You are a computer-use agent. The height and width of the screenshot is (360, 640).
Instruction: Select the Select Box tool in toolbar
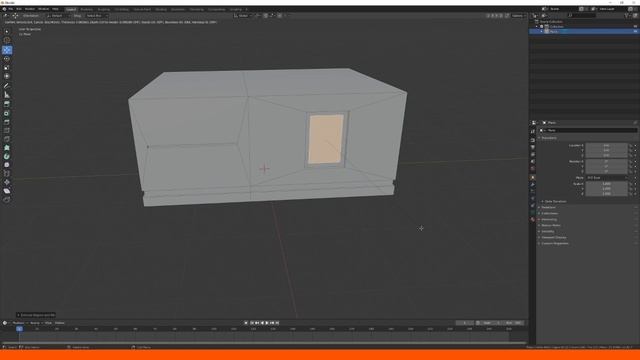(x=7, y=31)
